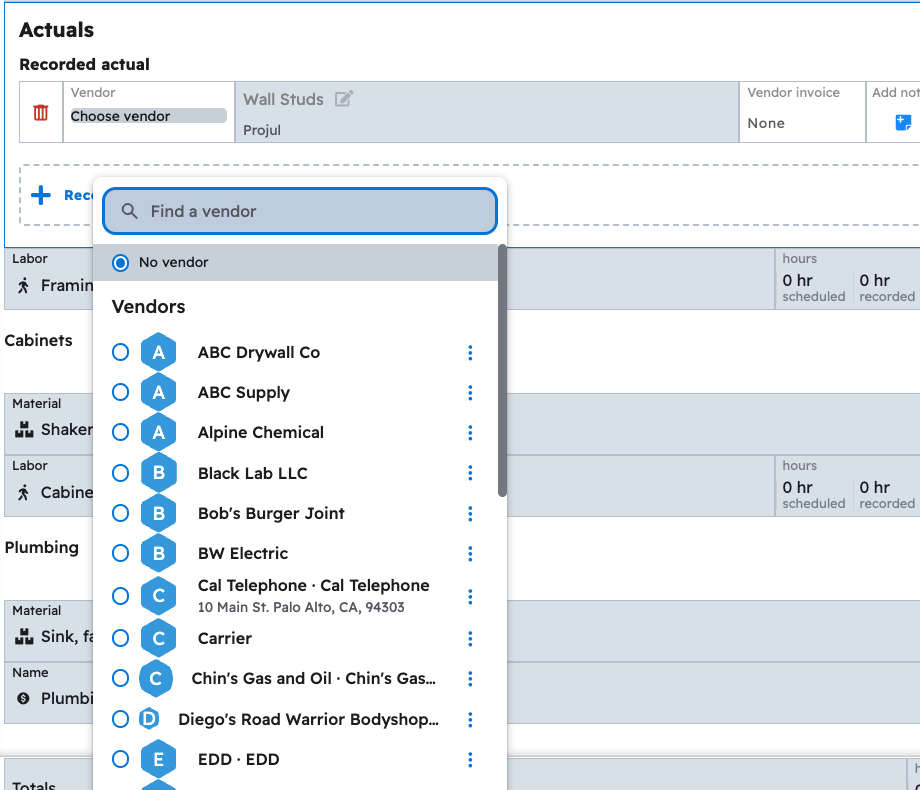Click the Framing labor walking-person icon
The width and height of the screenshot is (920, 790).
click(x=23, y=286)
